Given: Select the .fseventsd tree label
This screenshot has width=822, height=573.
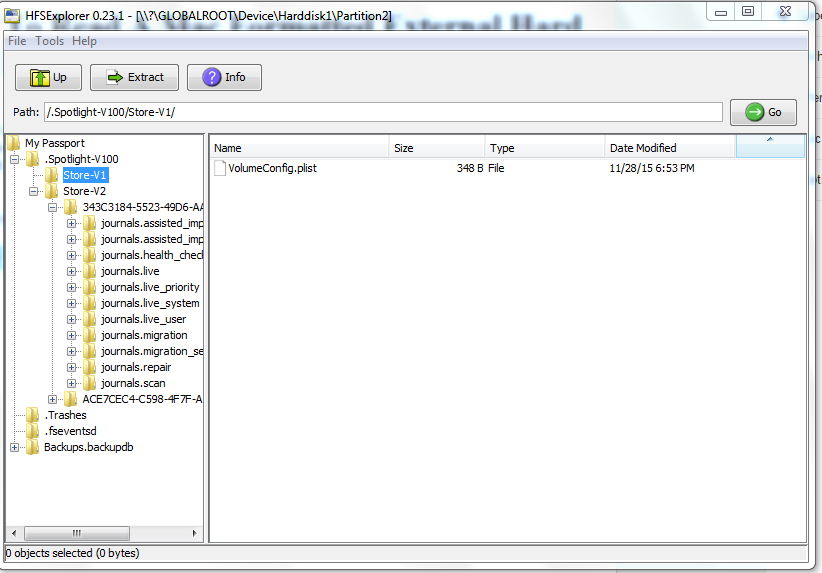Looking at the screenshot, I should click(x=70, y=431).
